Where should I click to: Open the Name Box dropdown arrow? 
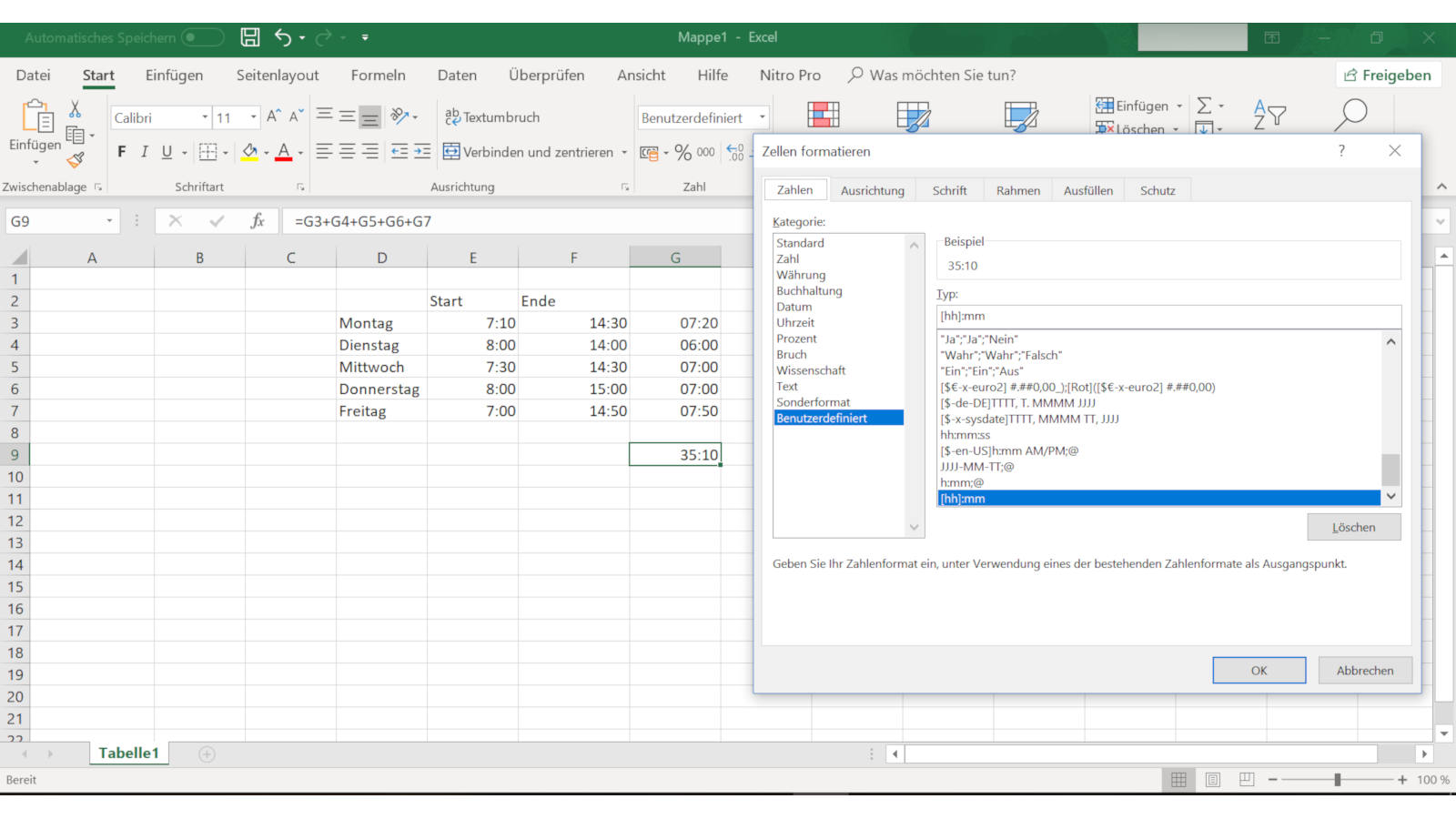tap(109, 221)
